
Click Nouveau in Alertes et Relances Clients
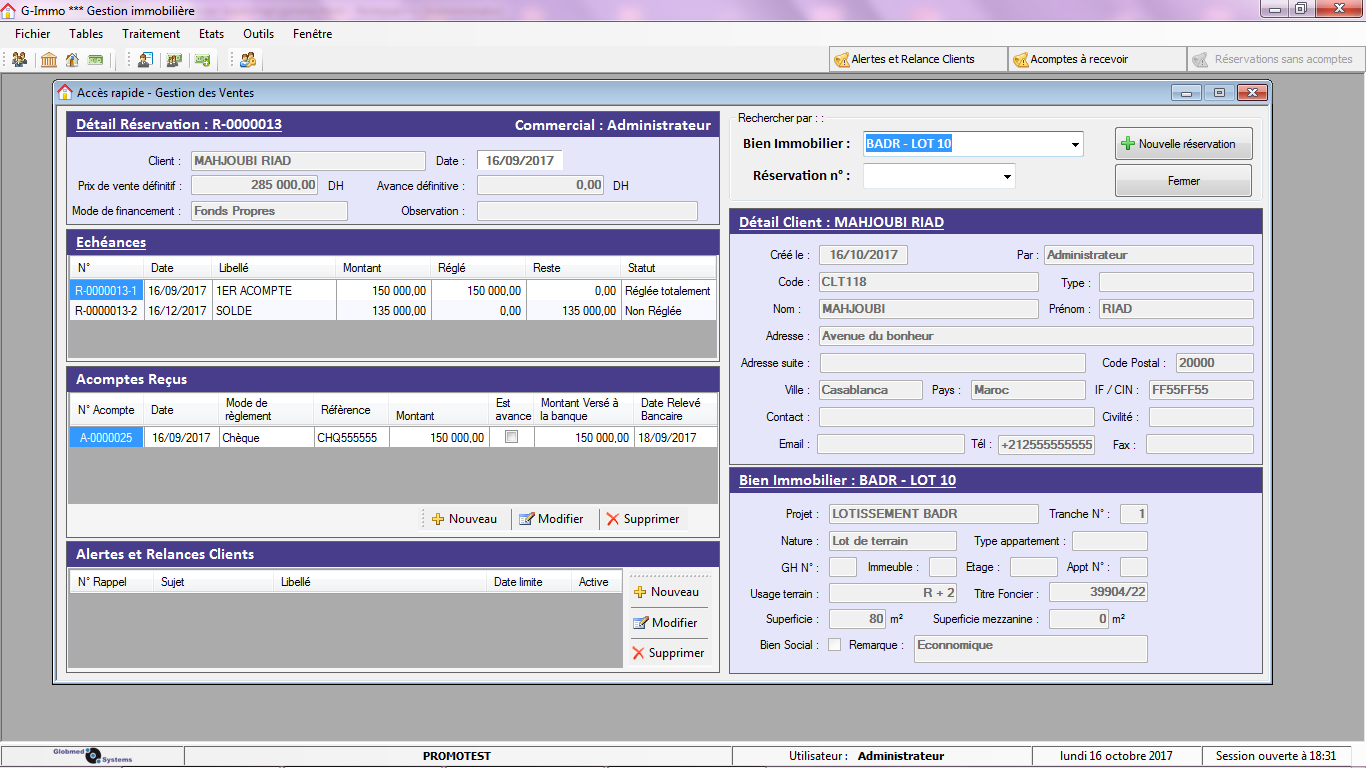pos(667,592)
